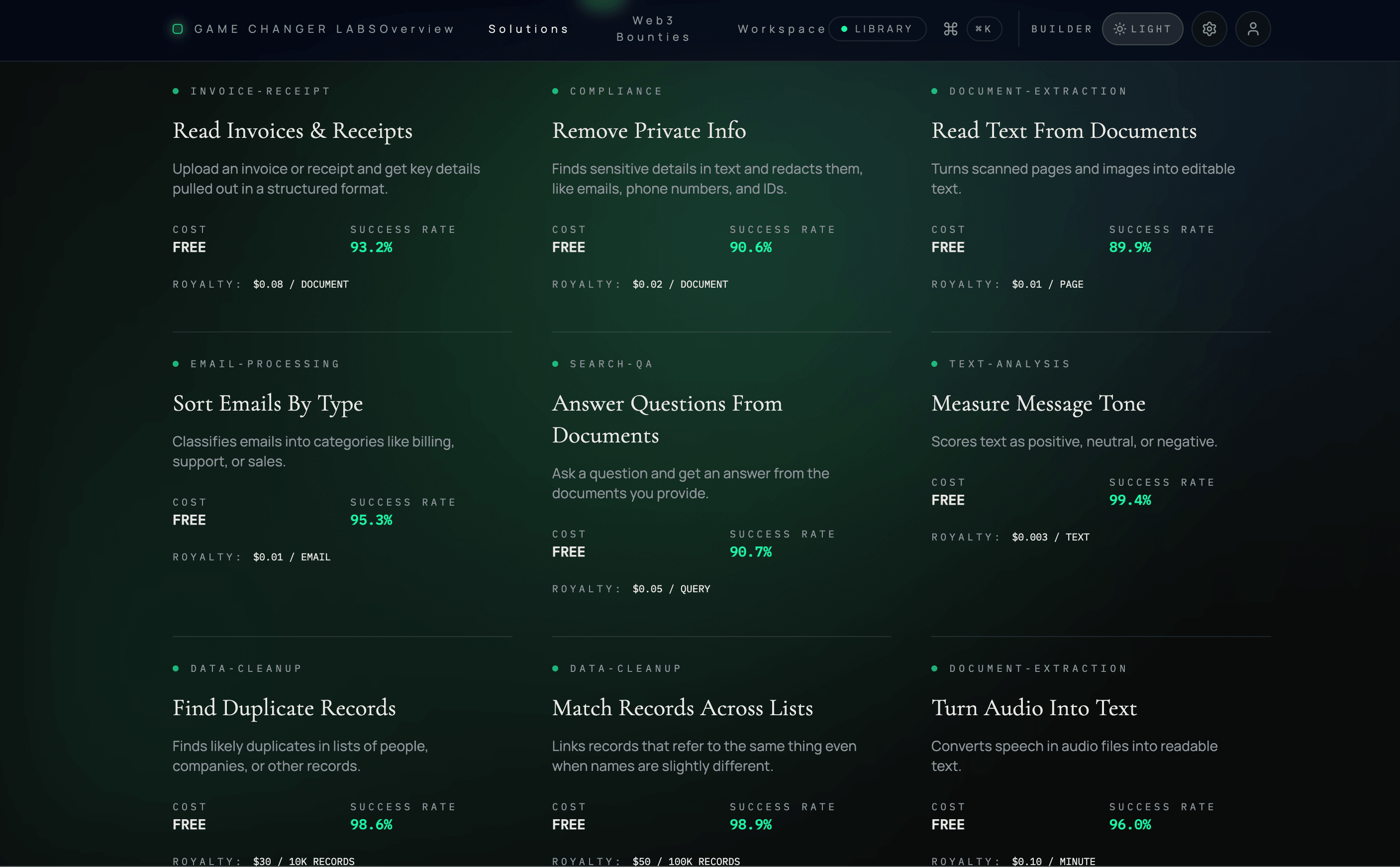Switch to the Solutions tab
The height and width of the screenshot is (867, 1400).
[528, 29]
